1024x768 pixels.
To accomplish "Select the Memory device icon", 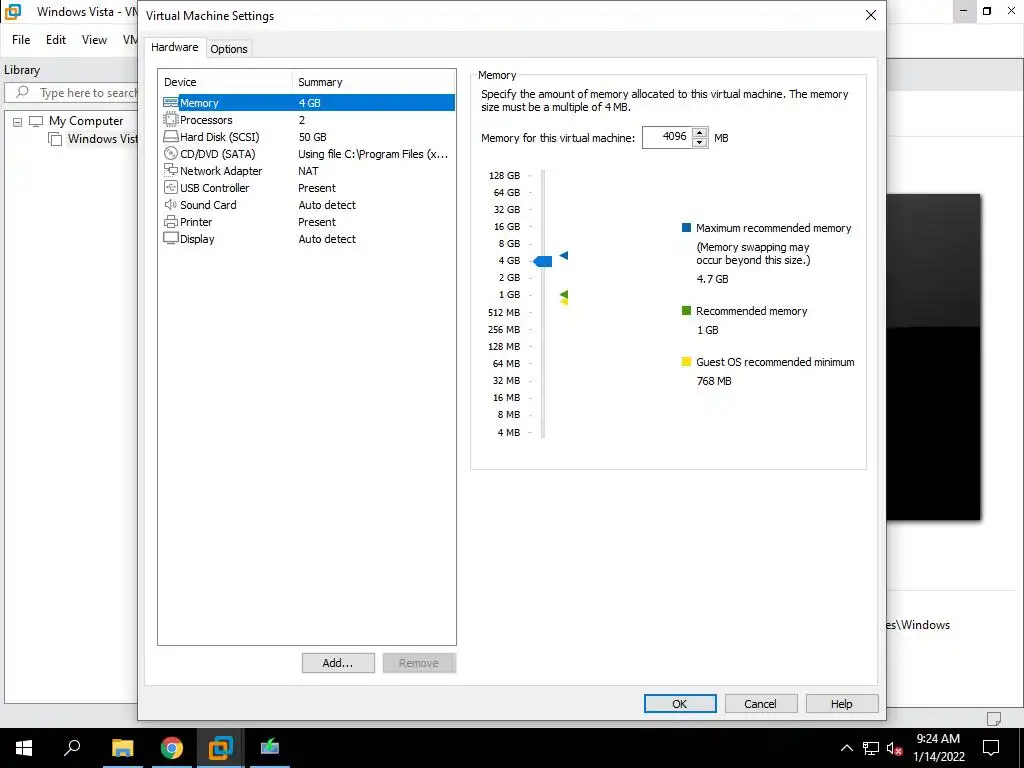I will tap(170, 103).
